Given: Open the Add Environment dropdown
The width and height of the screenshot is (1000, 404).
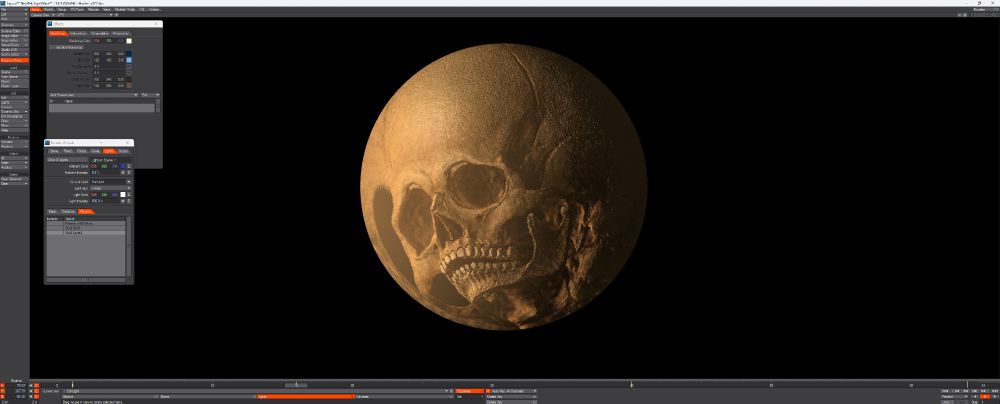Looking at the screenshot, I should pos(94,94).
